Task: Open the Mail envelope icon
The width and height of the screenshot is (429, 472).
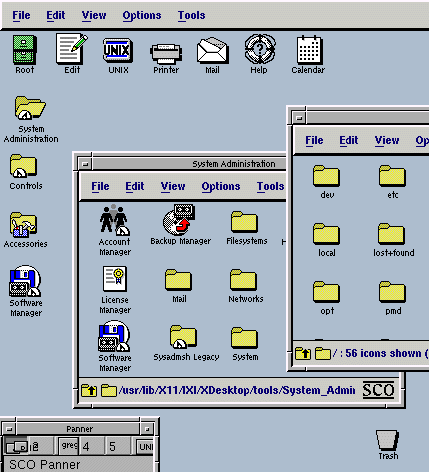Action: click(213, 50)
